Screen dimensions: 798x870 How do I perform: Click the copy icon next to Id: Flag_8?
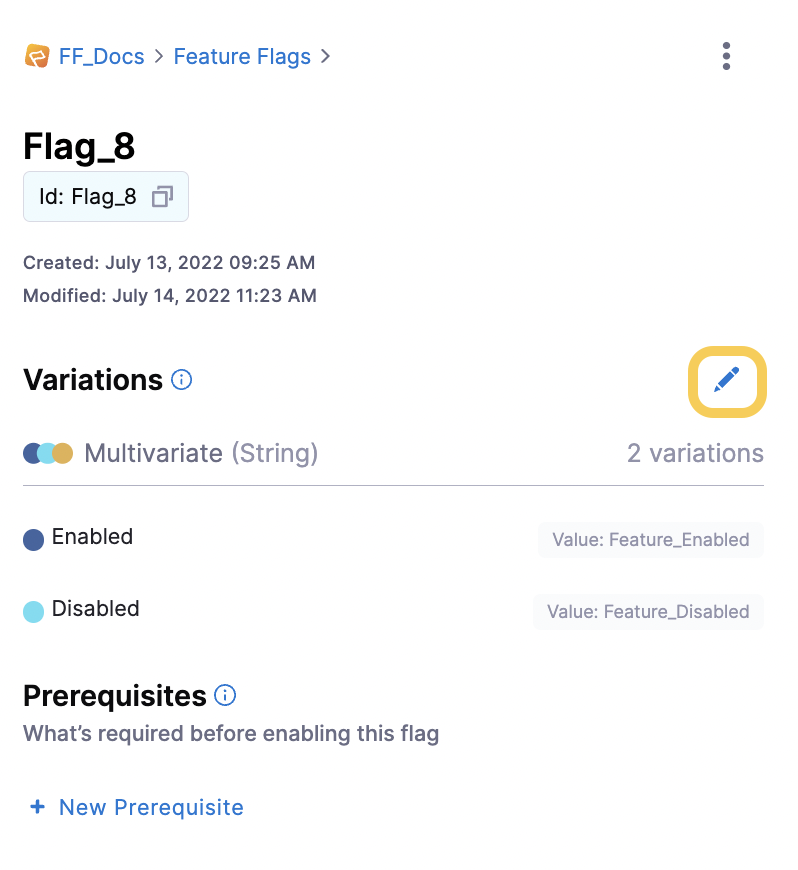[161, 197]
